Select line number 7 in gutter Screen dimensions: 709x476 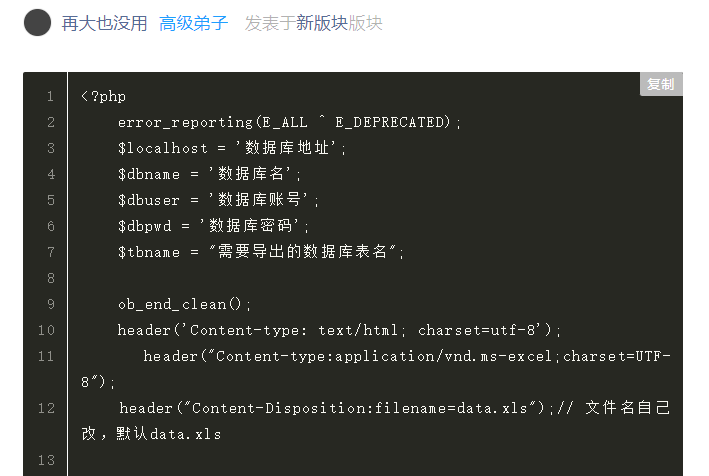coord(51,252)
